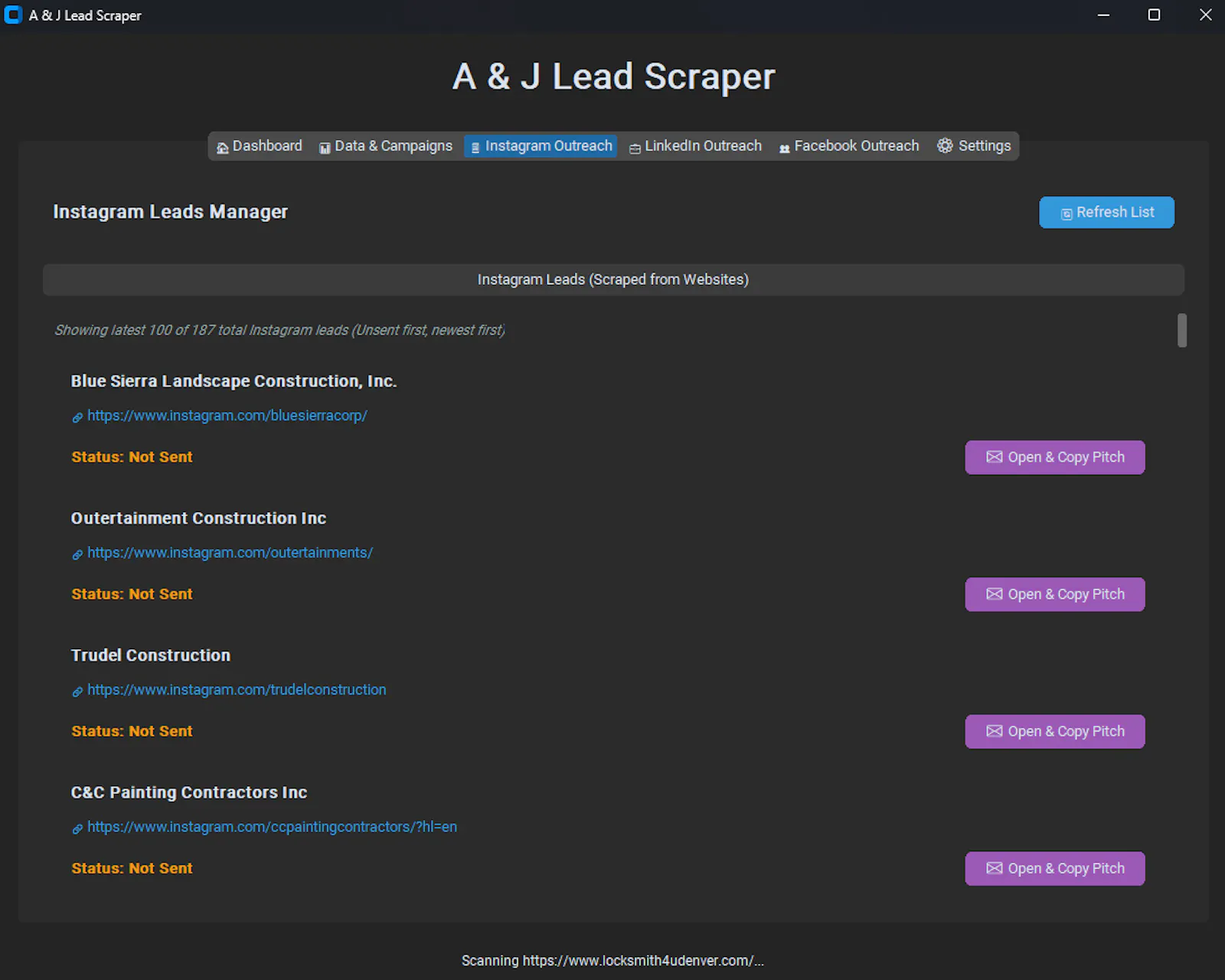Image resolution: width=1225 pixels, height=980 pixels.
Task: Open the ccpaintingcontractors Instagram link
Action: (x=272, y=827)
